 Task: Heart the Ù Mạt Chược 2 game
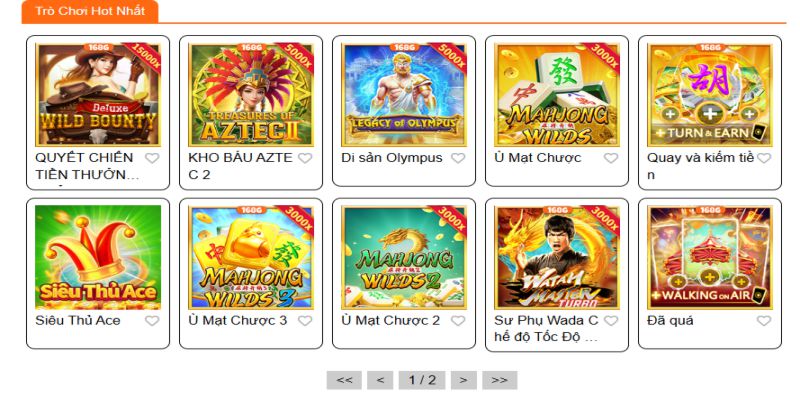pos(458,321)
